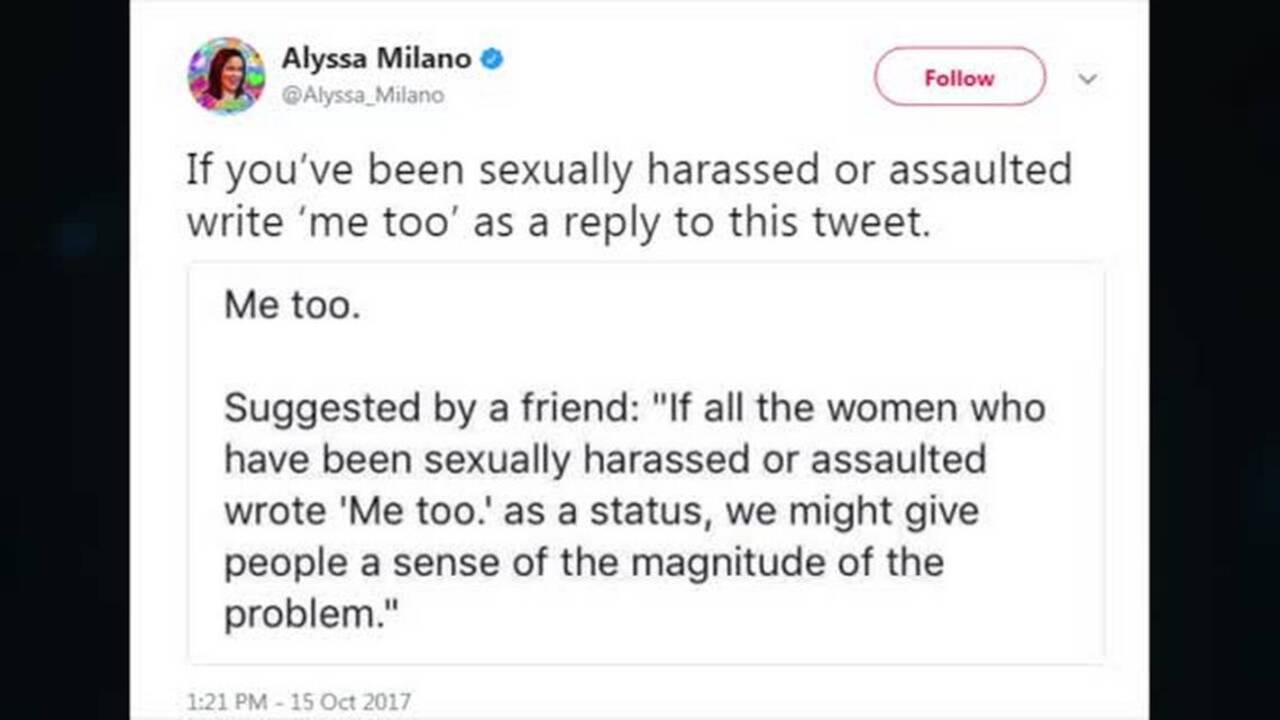Click the blue verified badge next to Alyssa Milano
1280x720 pixels.
click(x=490, y=59)
